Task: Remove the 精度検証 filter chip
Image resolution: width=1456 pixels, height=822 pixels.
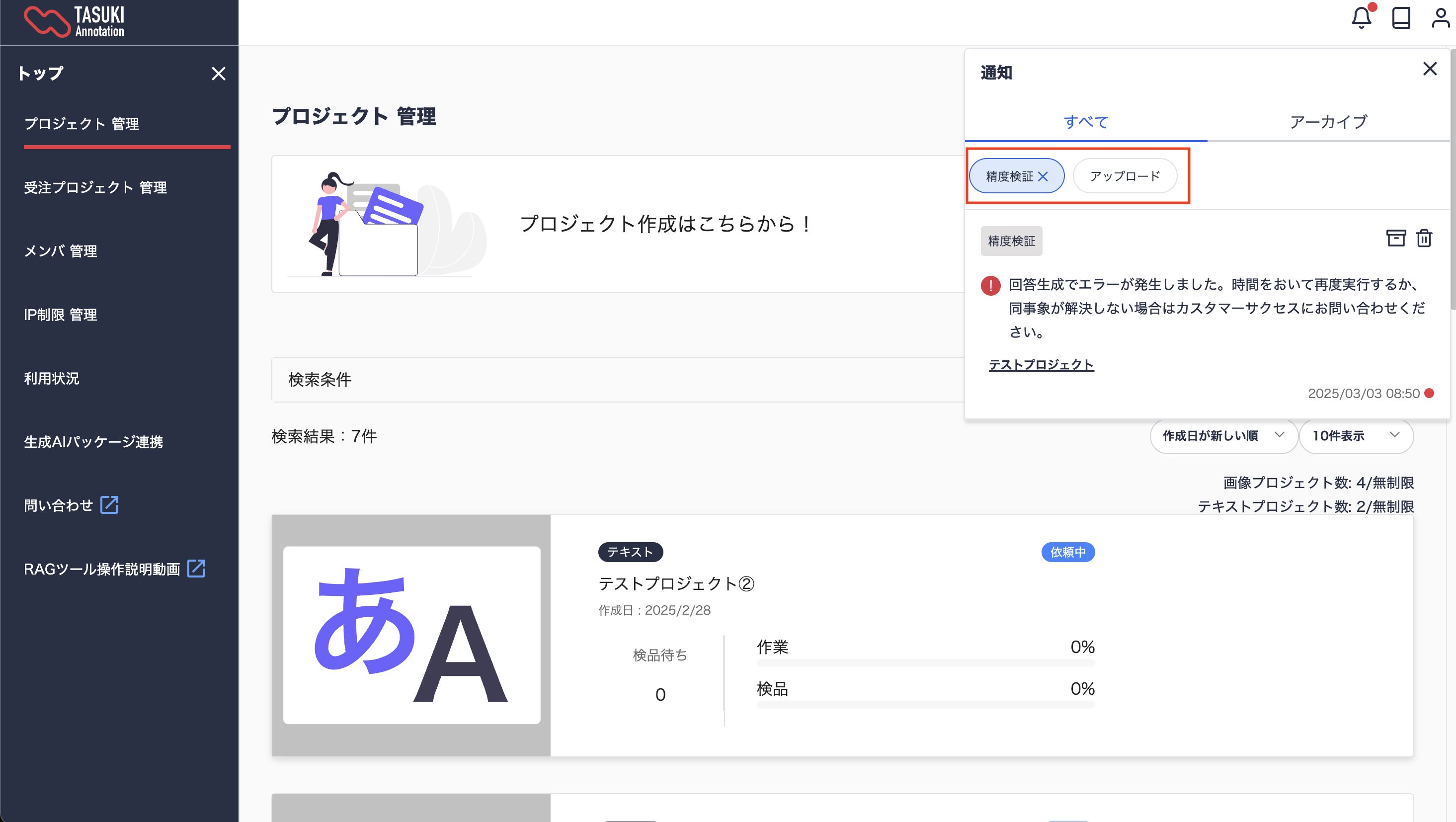Action: 1044,176
